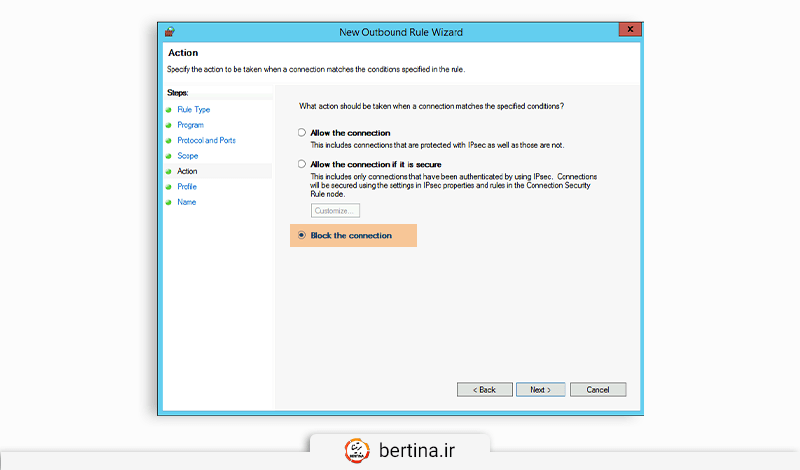Screen dimensions: 800x470
Task: Click the green bullet beside Scope
Action: point(169,156)
